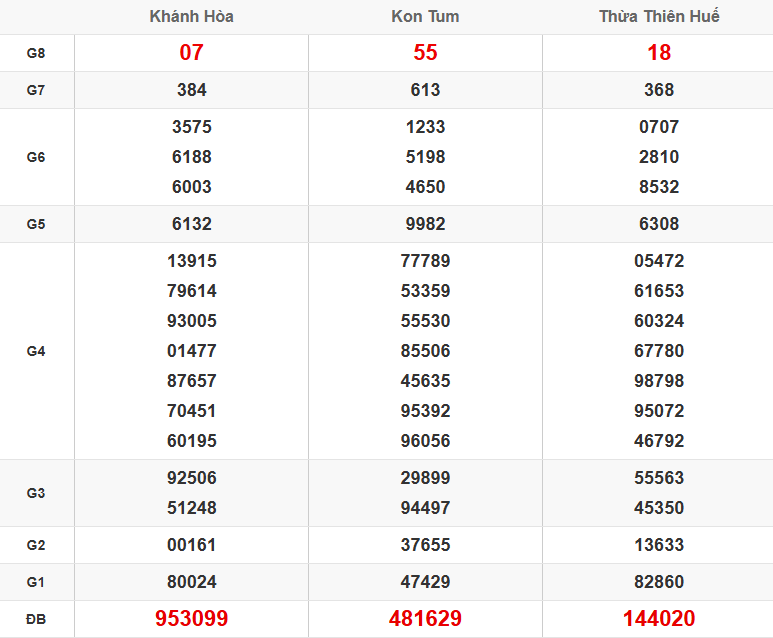773x638 pixels.
Task: Click Thừa Thiên Huế jackpot number 144020
Action: point(659,619)
